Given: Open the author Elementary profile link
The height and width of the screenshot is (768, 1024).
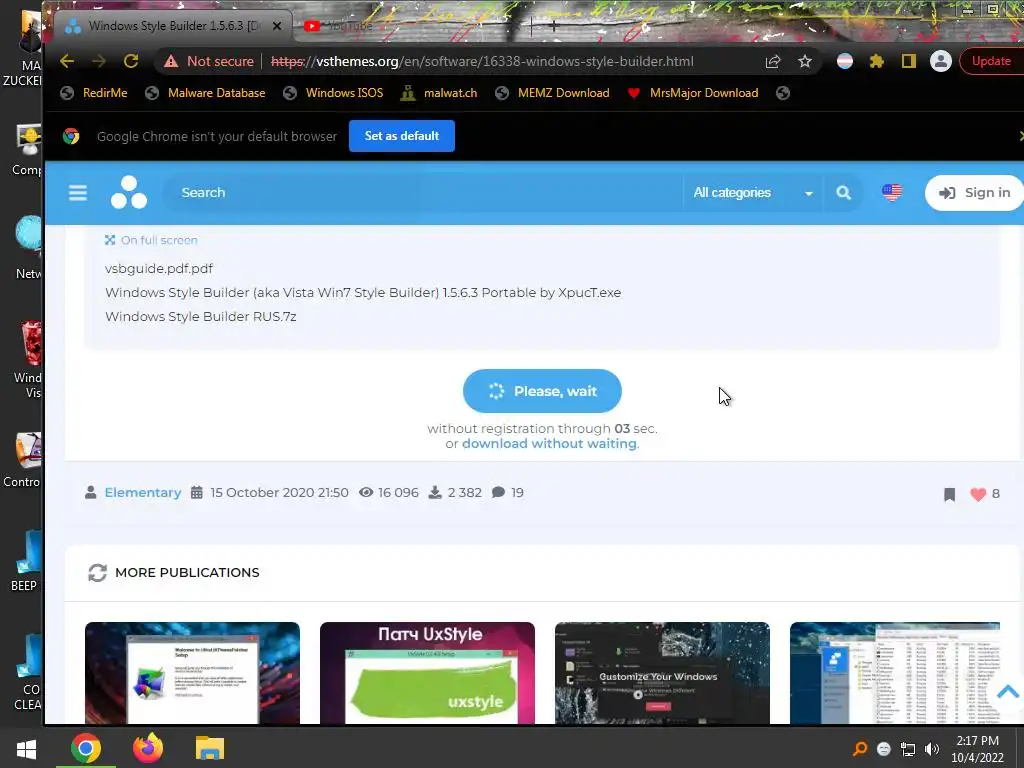Looking at the screenshot, I should tap(142, 492).
